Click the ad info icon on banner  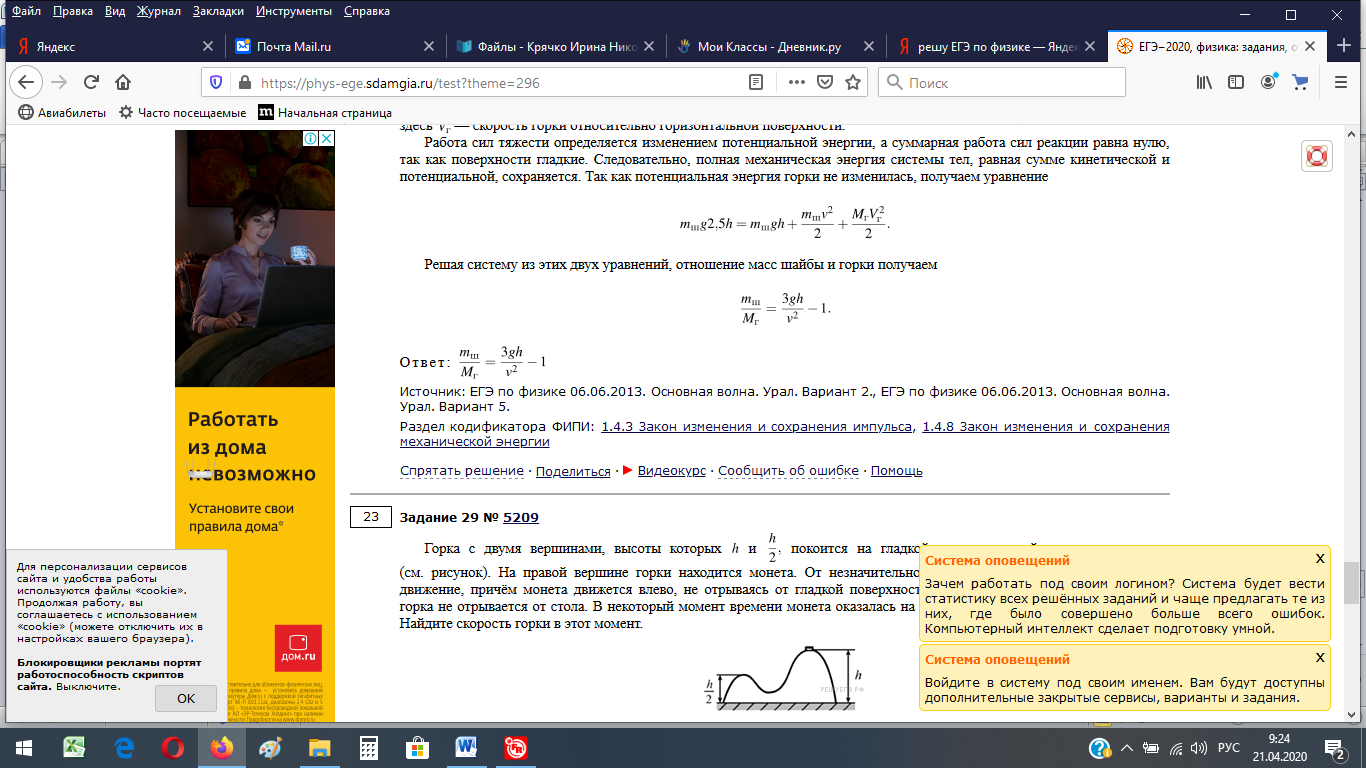(310, 138)
